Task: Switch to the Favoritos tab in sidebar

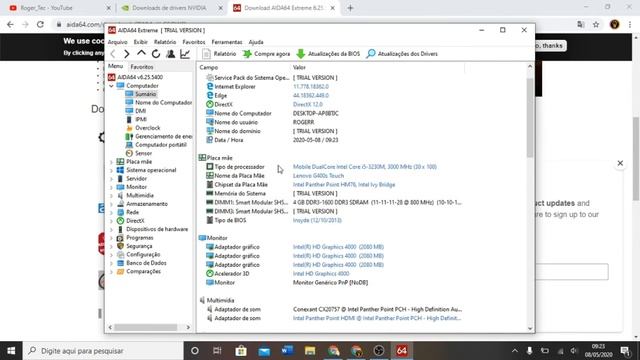Action: [142, 67]
